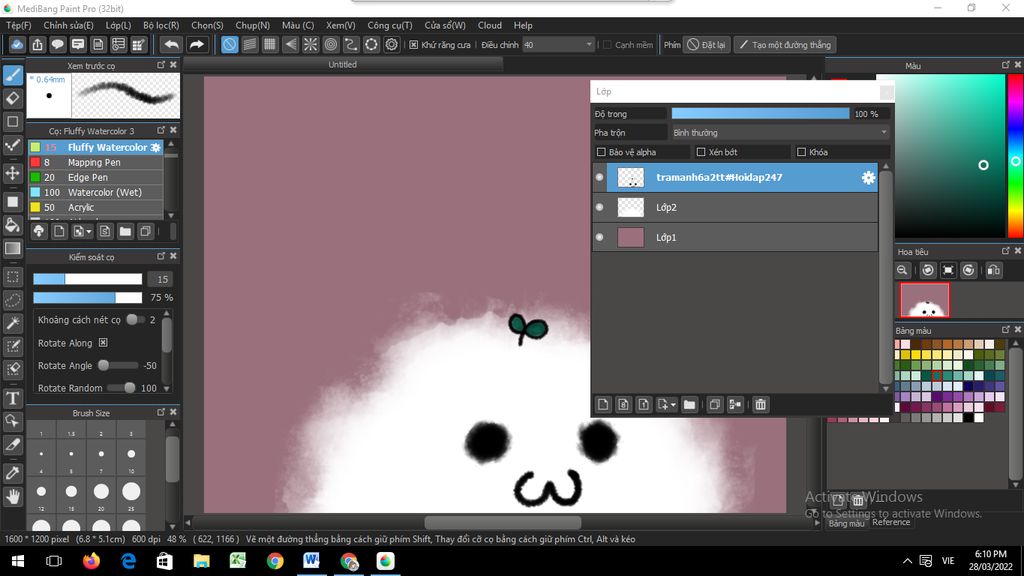Click Kiểm soát cọ settings down arrow
This screenshot has width=1024, height=576.
[x=167, y=389]
